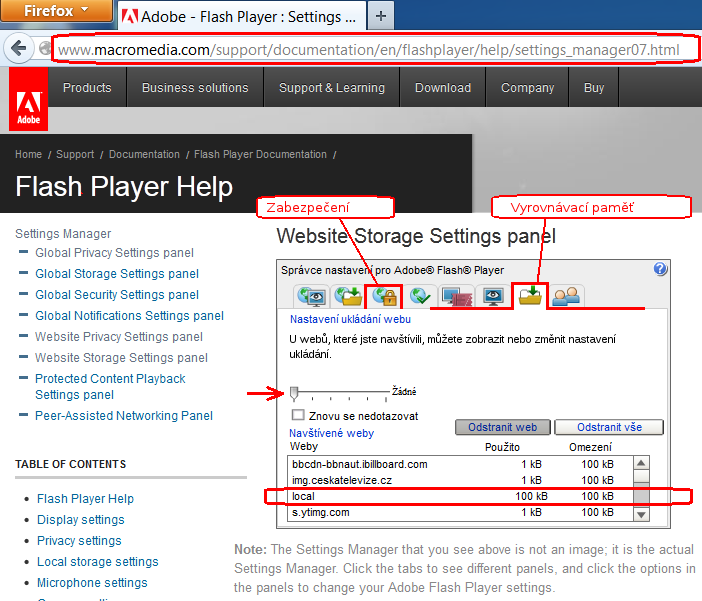Open Global Security Settings panel link

pos(117,295)
